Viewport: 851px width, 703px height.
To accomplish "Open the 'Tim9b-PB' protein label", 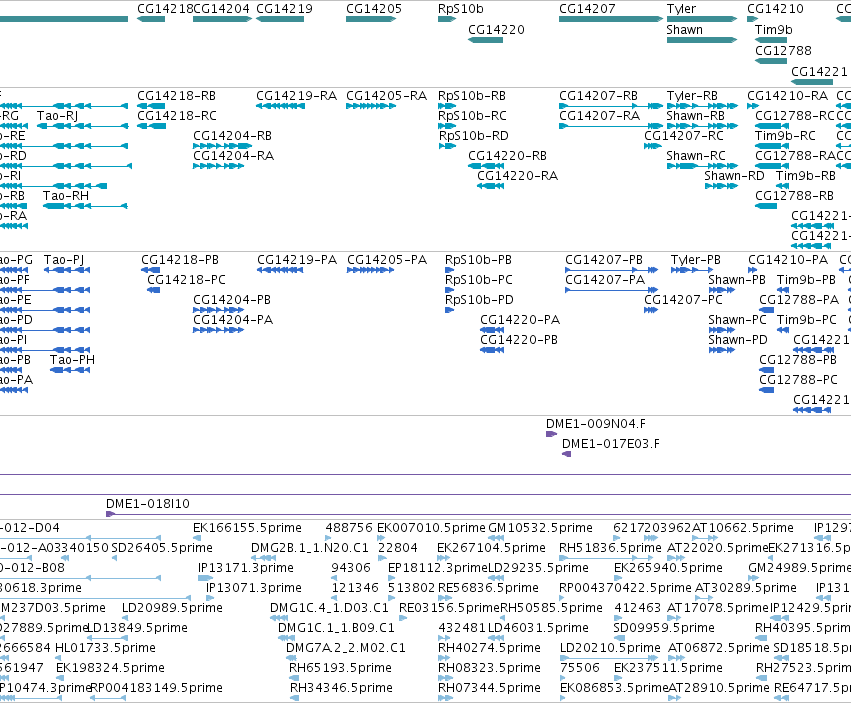I will [806, 280].
